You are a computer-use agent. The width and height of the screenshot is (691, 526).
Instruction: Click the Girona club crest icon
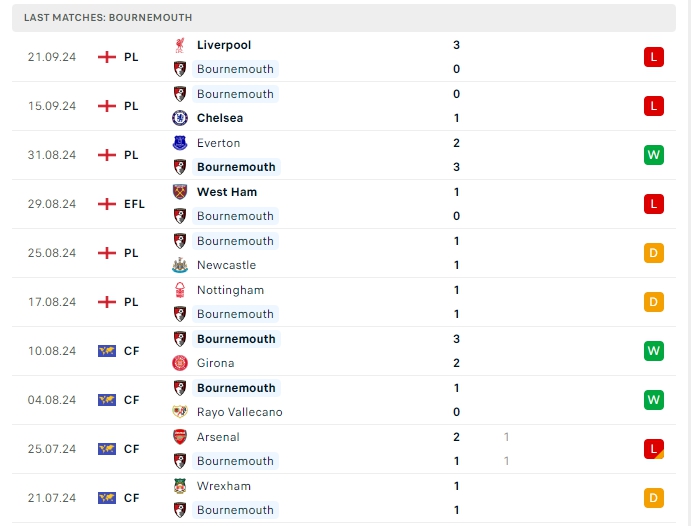pyautogui.click(x=180, y=363)
